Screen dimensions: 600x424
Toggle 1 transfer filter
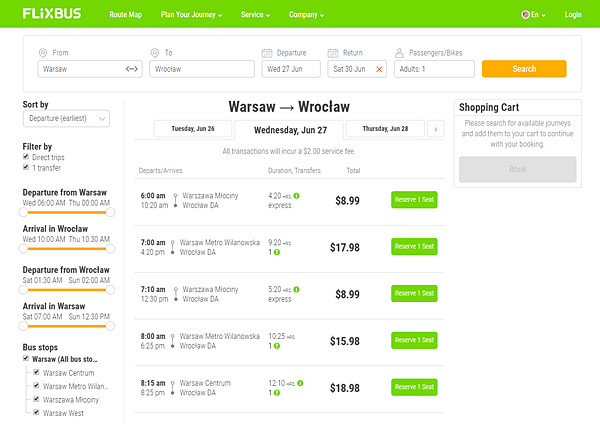click(26, 167)
